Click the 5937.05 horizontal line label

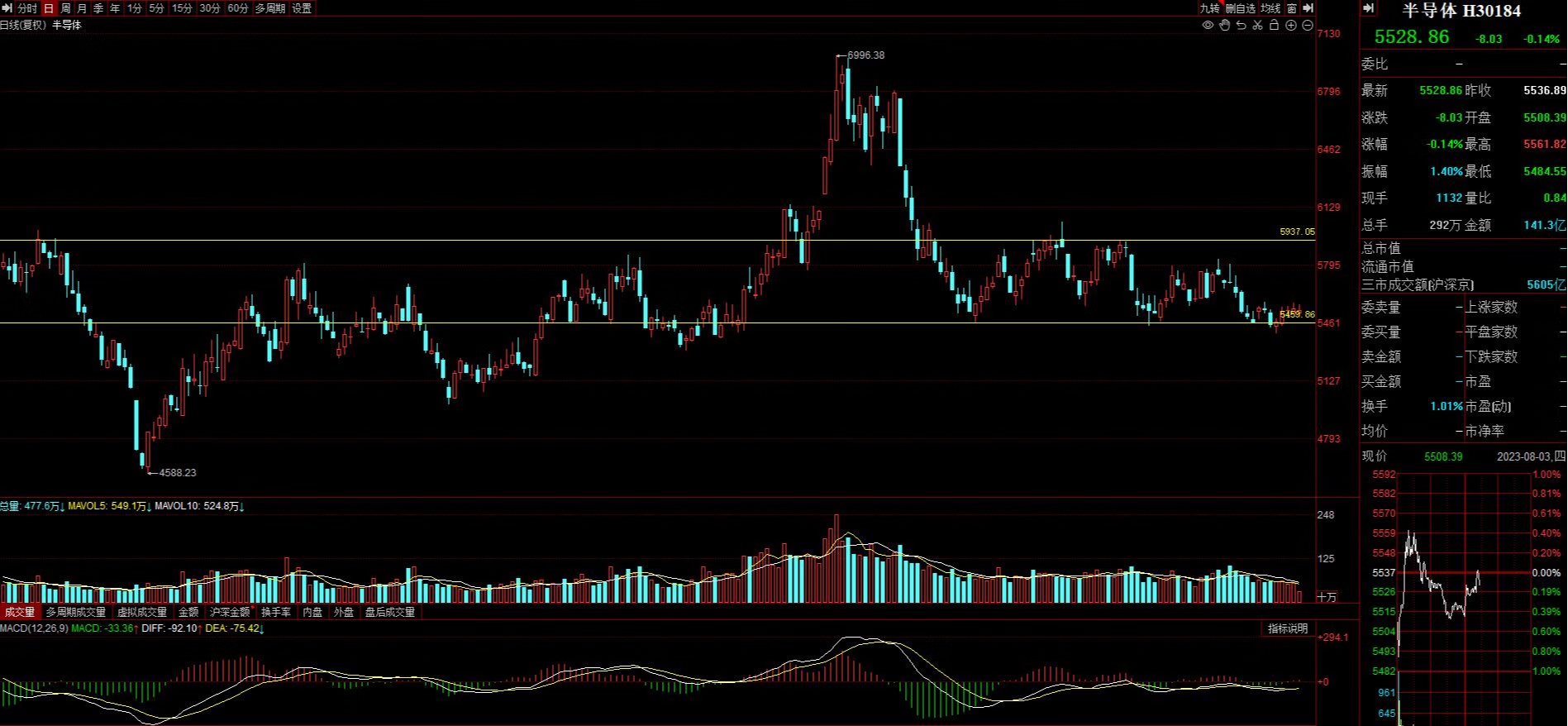(x=1297, y=232)
